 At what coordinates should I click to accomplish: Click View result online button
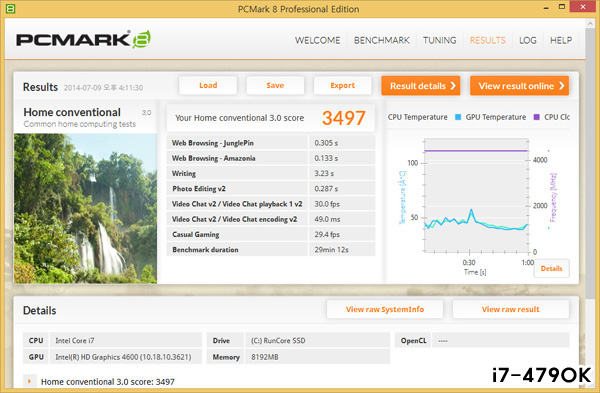pyautogui.click(x=519, y=86)
